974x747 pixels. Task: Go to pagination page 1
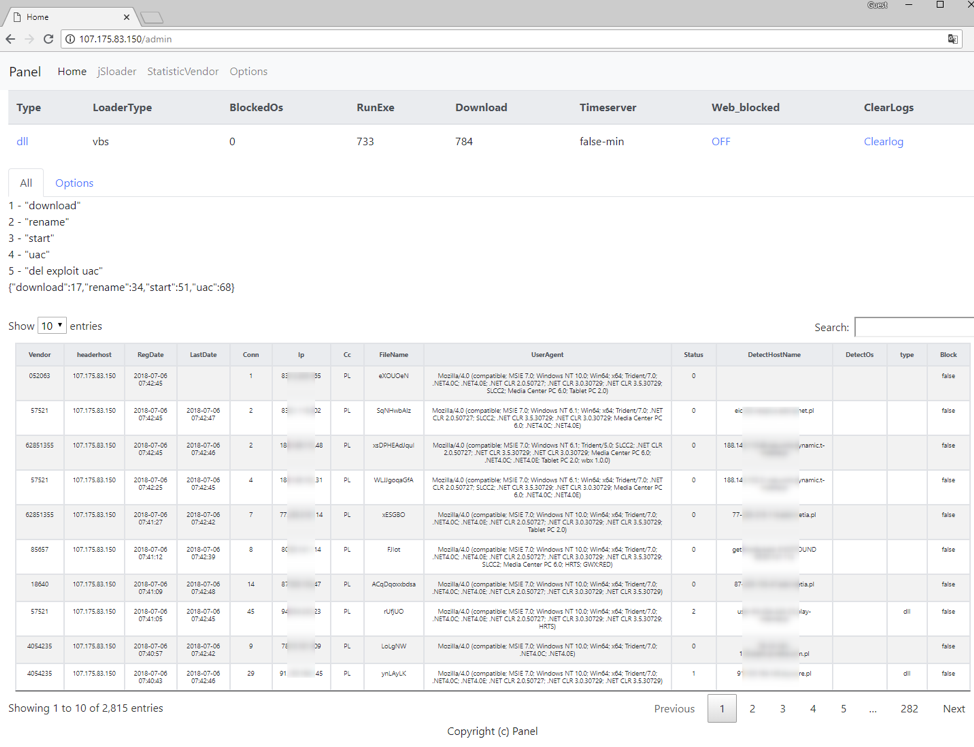pos(722,709)
